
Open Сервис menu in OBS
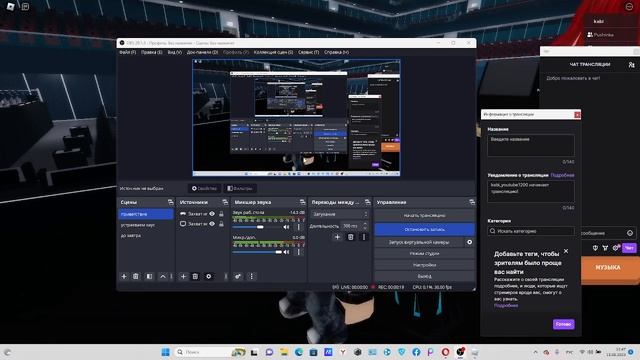pyautogui.click(x=308, y=52)
